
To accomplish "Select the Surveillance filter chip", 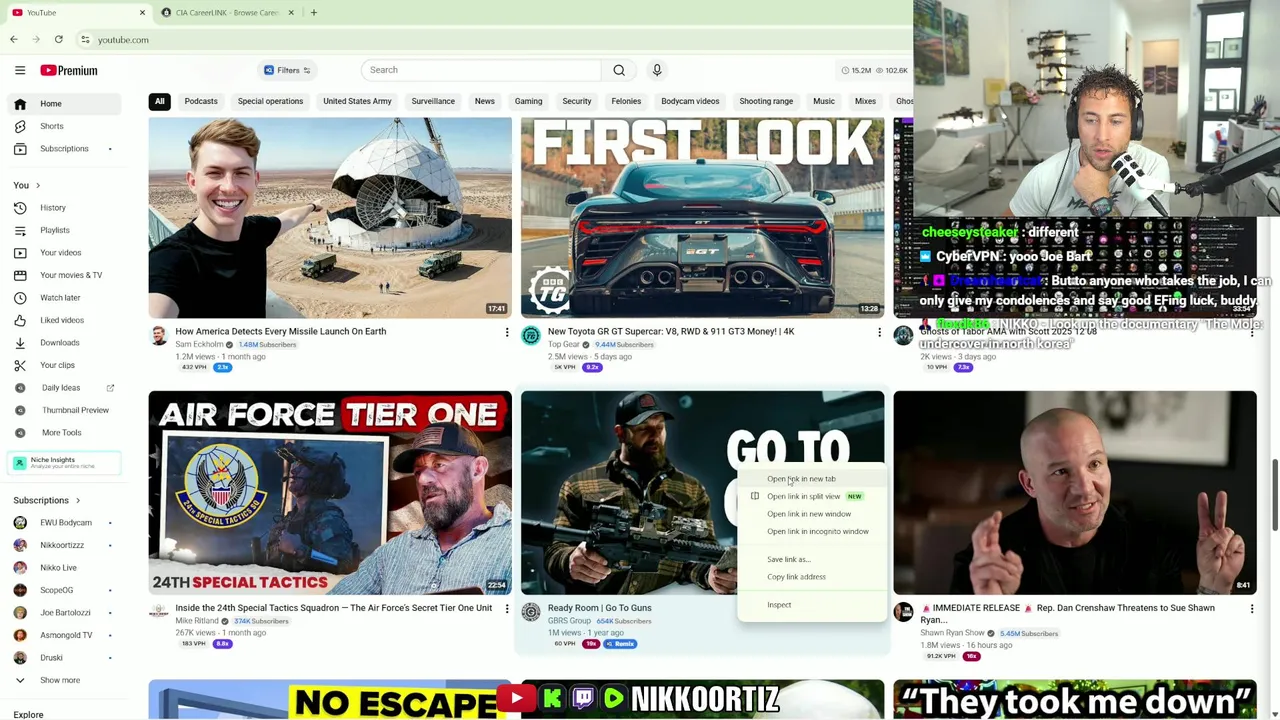I will (433, 101).
